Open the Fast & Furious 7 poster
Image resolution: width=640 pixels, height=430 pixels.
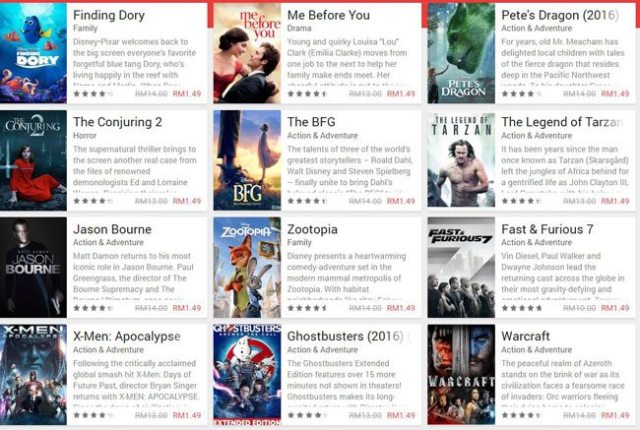click(x=461, y=267)
